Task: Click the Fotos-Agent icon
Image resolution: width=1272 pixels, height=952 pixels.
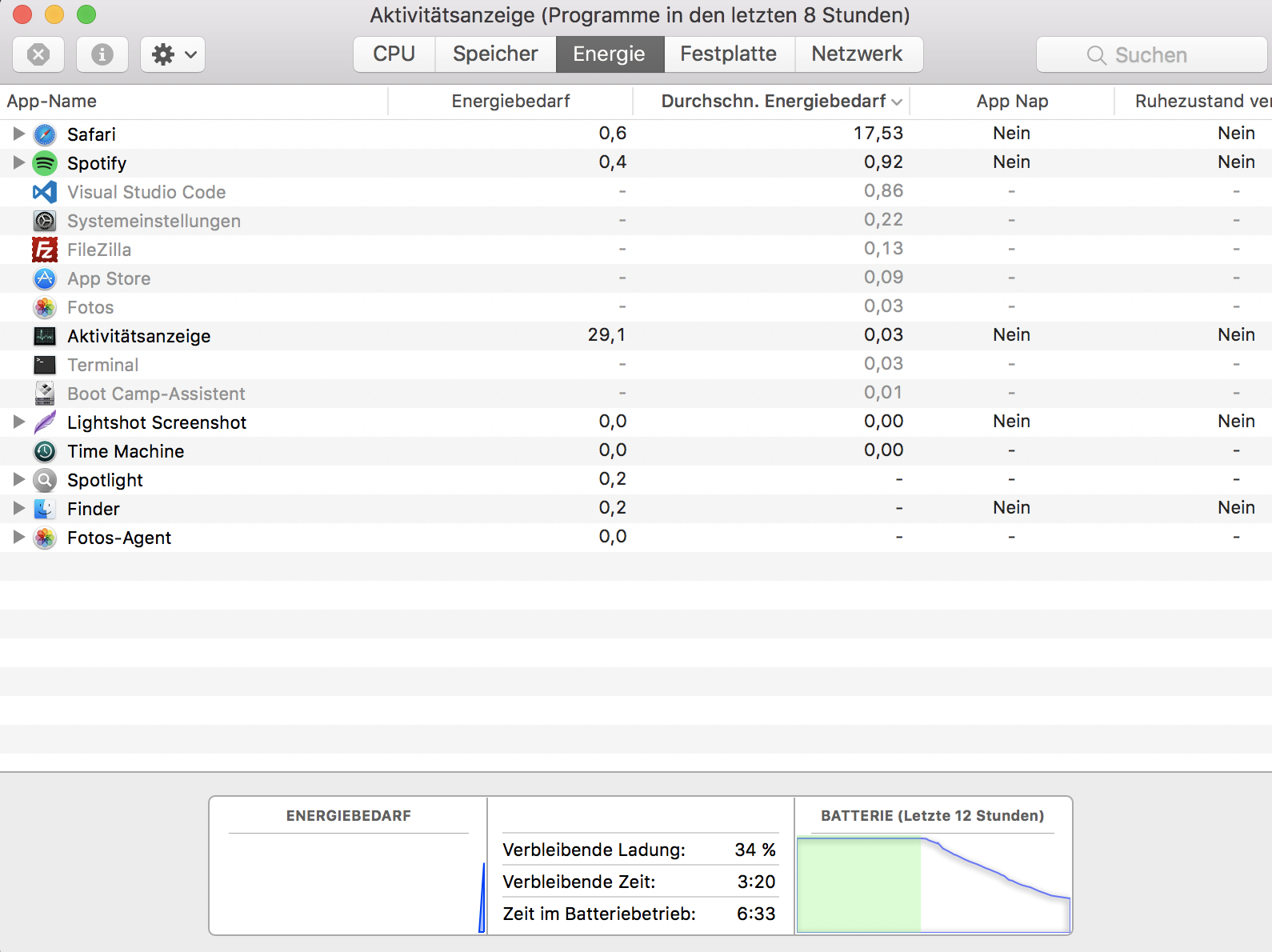Action: coord(45,538)
